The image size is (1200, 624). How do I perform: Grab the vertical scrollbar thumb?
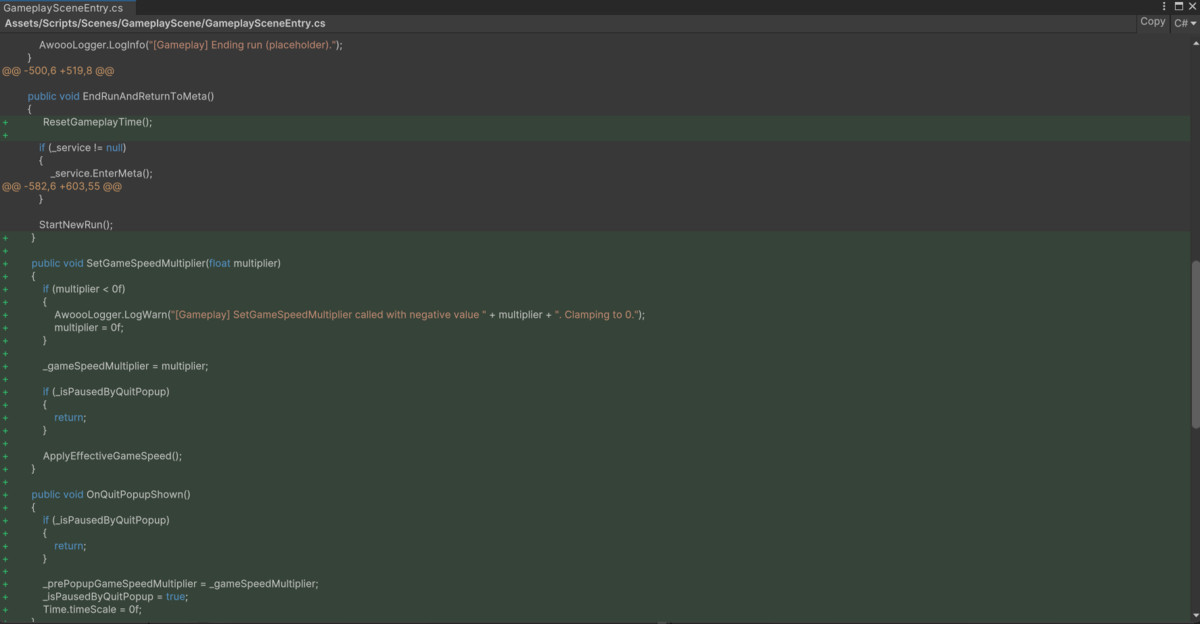pos(1195,345)
